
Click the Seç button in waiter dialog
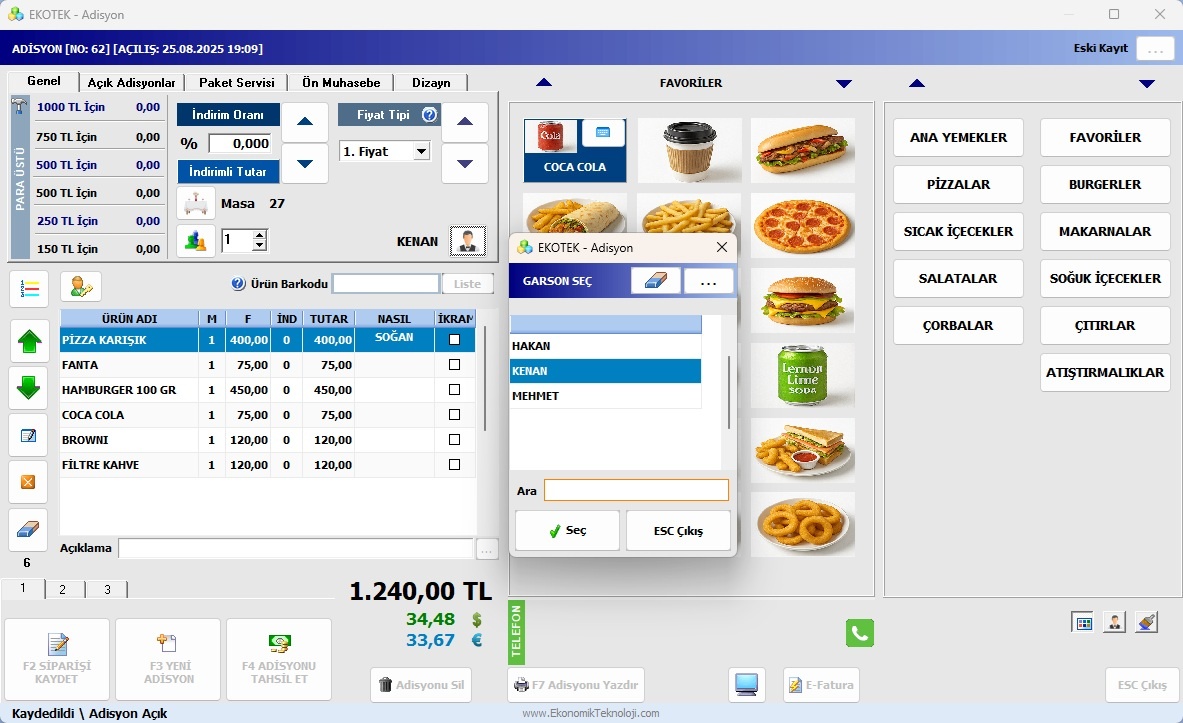(567, 531)
